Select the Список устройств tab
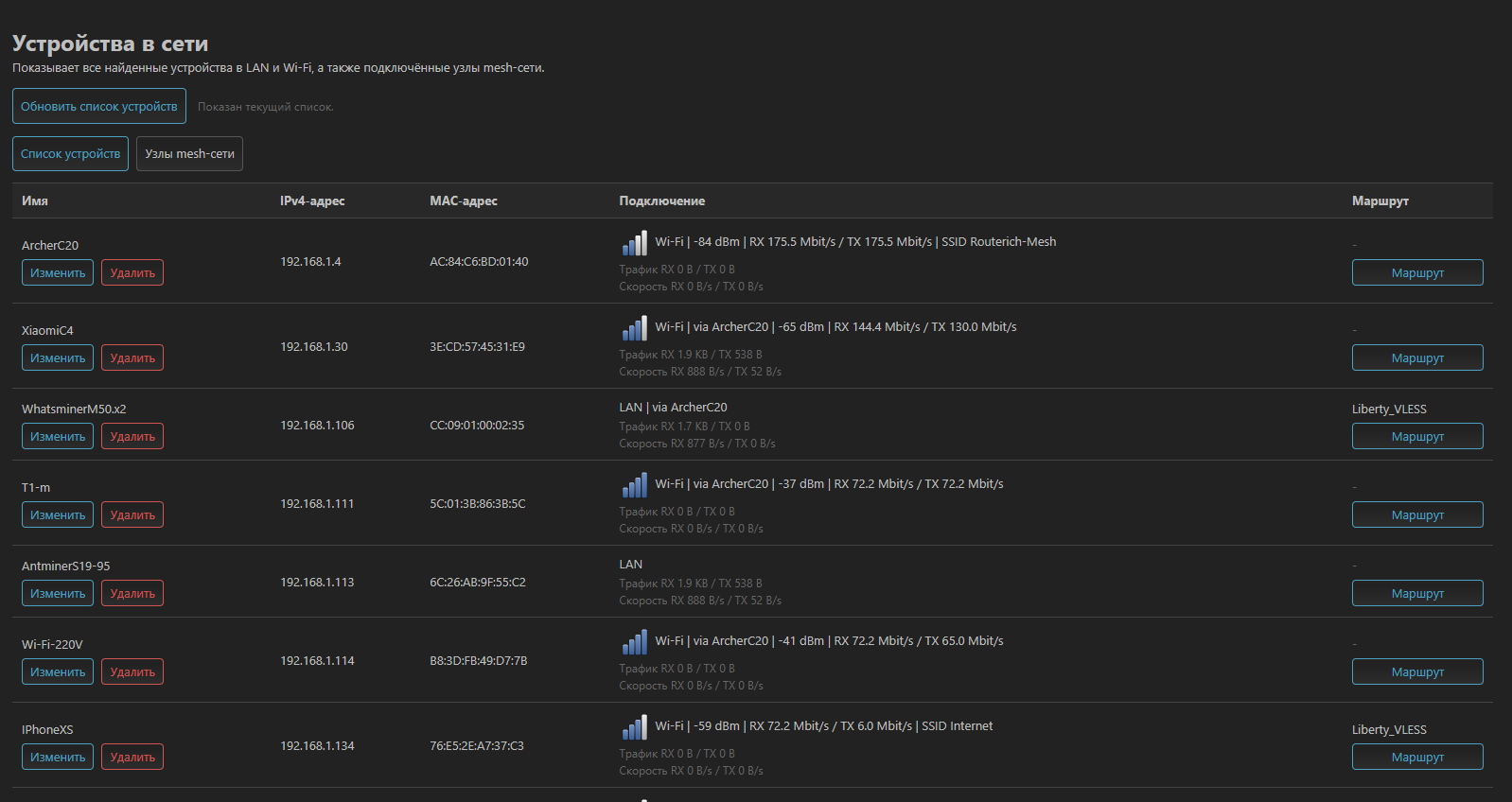1512x802 pixels. coord(70,154)
